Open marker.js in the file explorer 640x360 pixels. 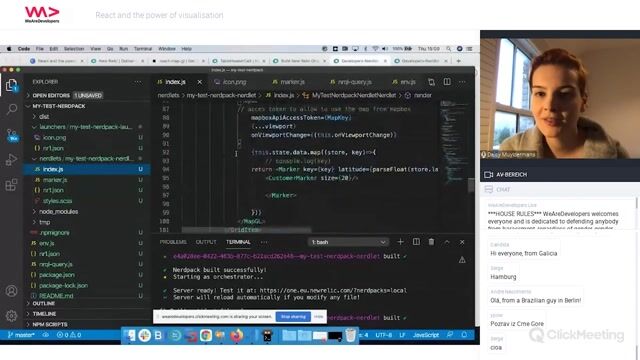55,180
